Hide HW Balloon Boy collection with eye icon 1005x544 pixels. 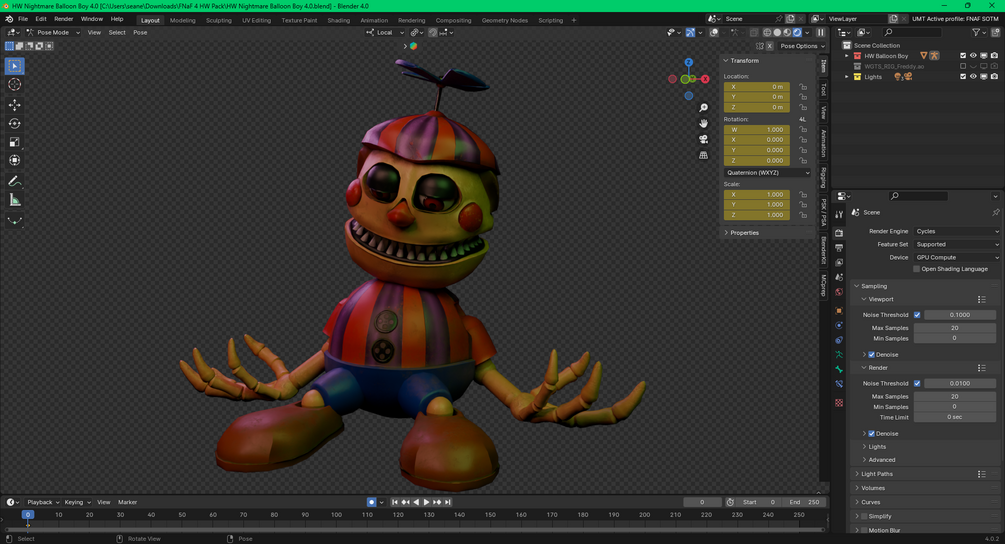tap(973, 56)
